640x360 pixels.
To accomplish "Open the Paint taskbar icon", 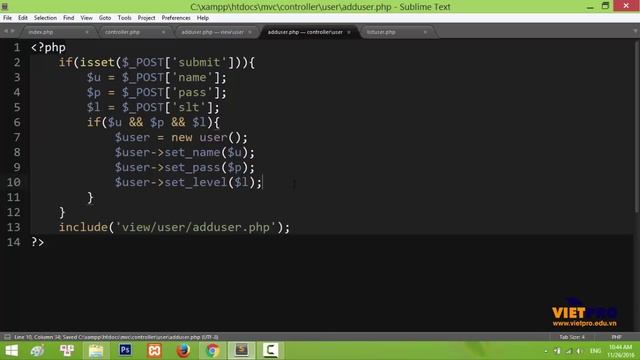I will click(x=38, y=350).
